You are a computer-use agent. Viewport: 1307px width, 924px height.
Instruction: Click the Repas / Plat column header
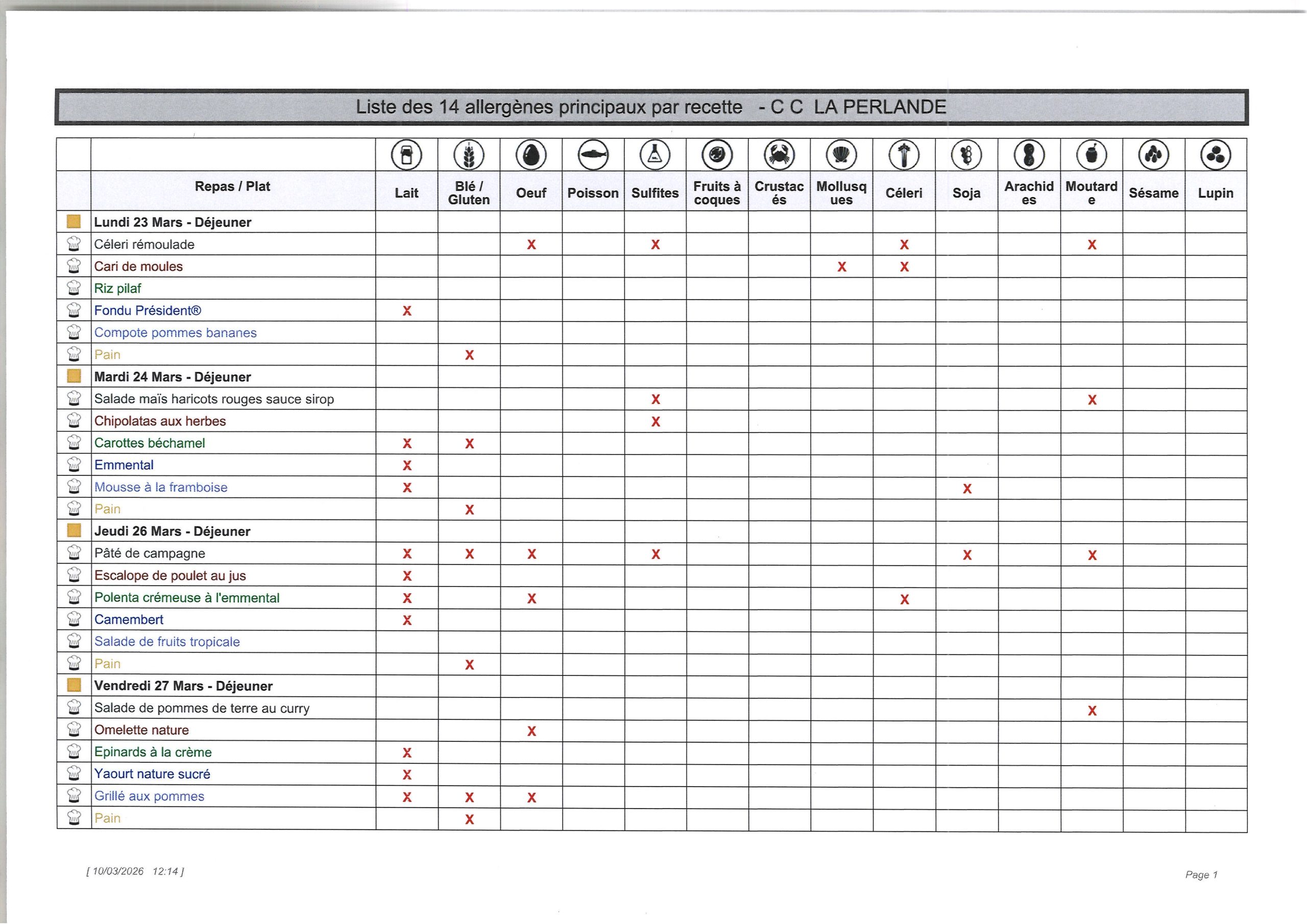pyautogui.click(x=232, y=186)
